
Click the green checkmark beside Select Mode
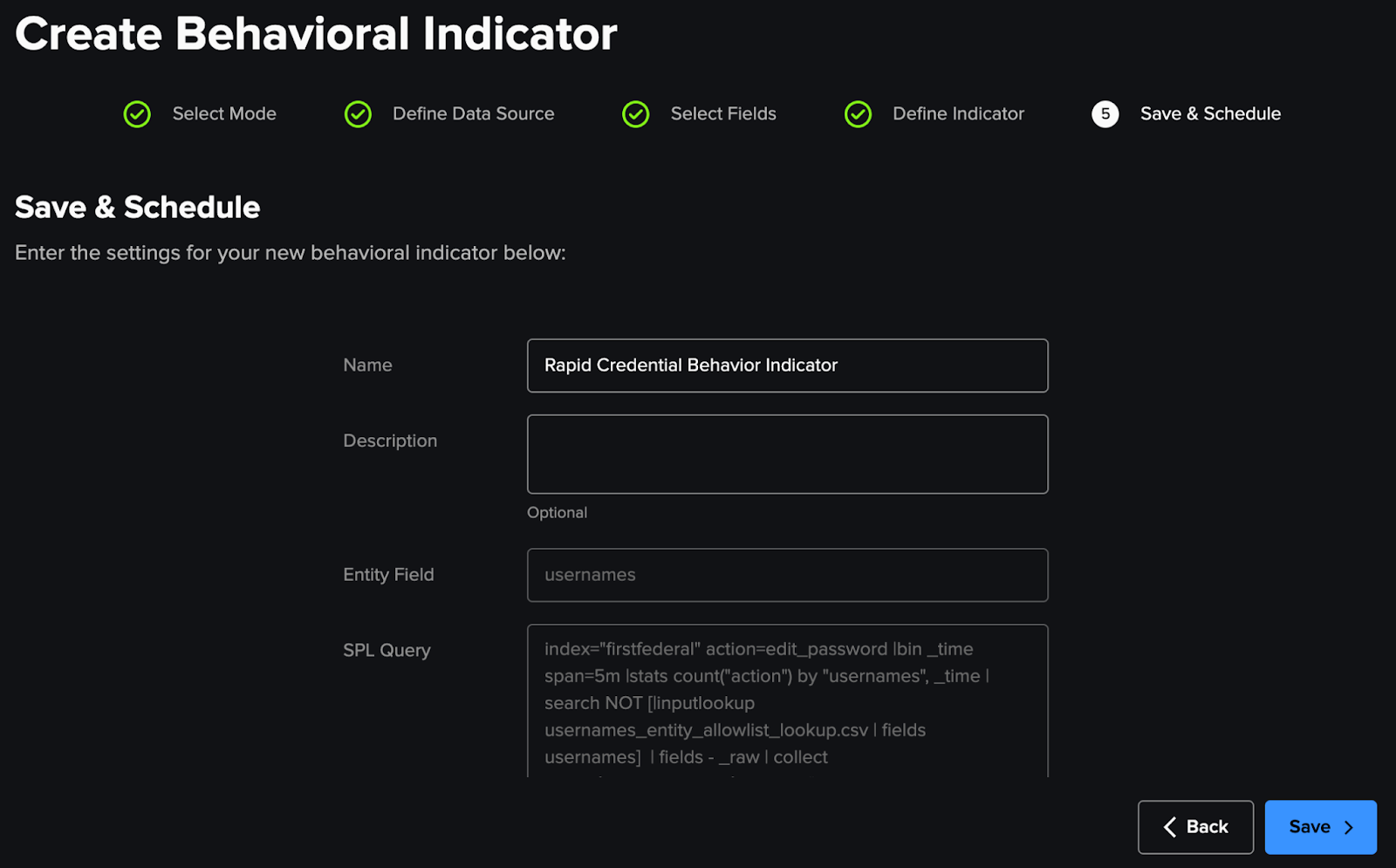click(137, 113)
